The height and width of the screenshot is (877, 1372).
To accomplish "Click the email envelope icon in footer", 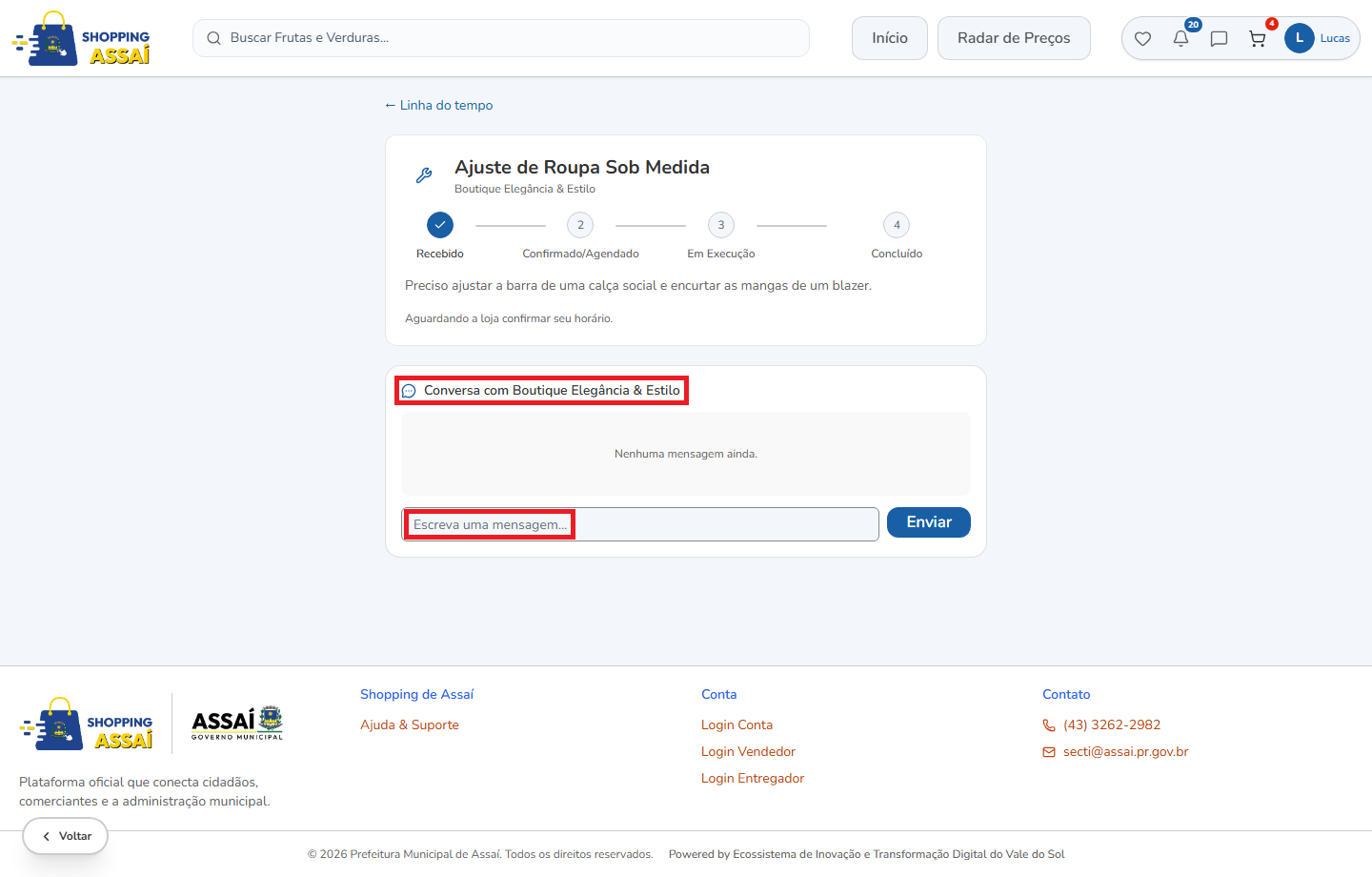I will [x=1049, y=752].
